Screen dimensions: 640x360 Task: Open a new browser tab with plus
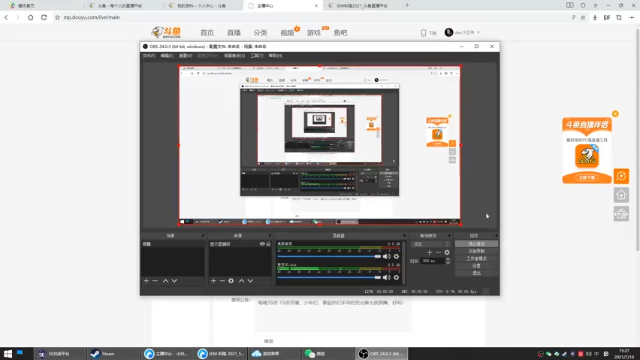point(407,5)
